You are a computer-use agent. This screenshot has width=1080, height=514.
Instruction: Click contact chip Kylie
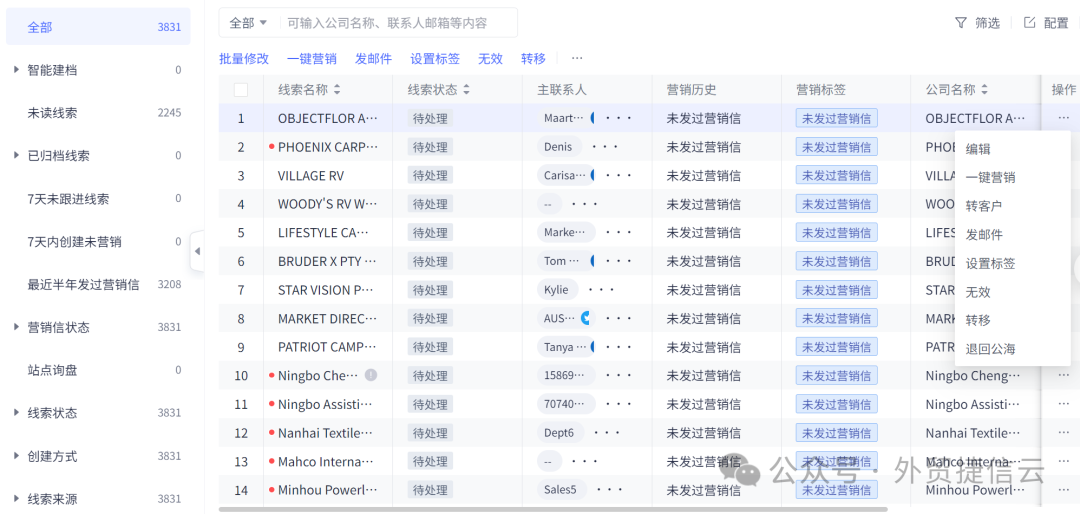coord(557,290)
